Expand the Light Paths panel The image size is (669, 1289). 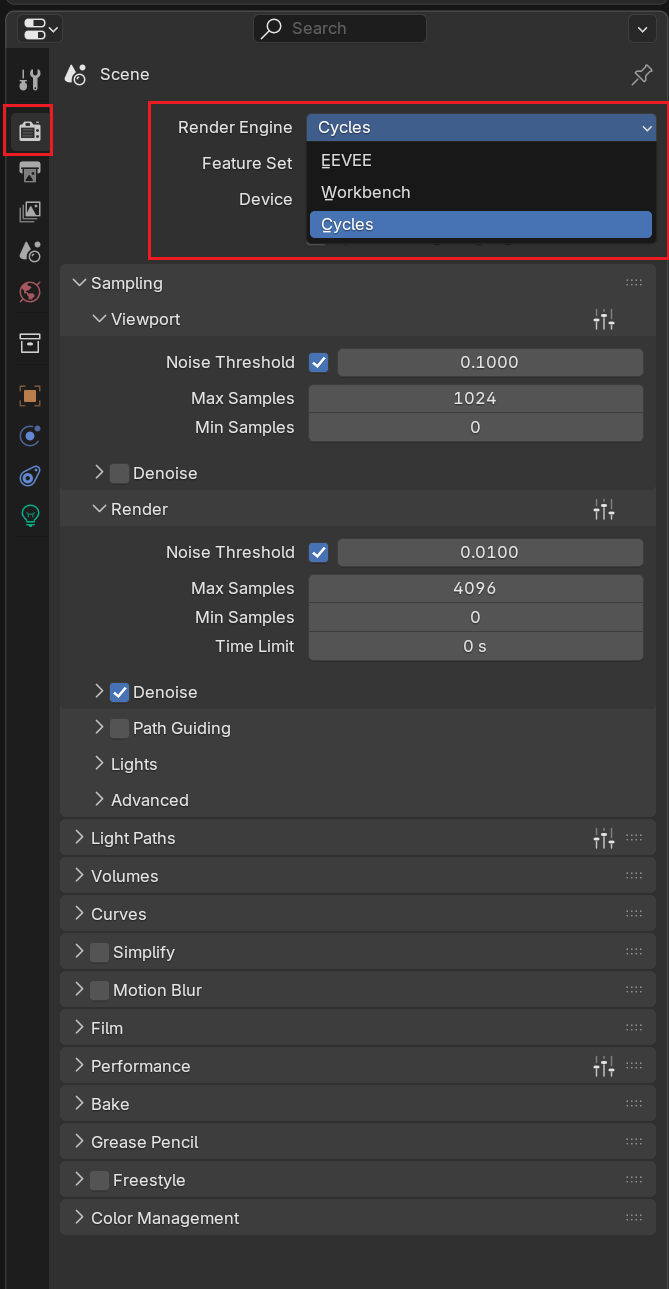tap(80, 838)
